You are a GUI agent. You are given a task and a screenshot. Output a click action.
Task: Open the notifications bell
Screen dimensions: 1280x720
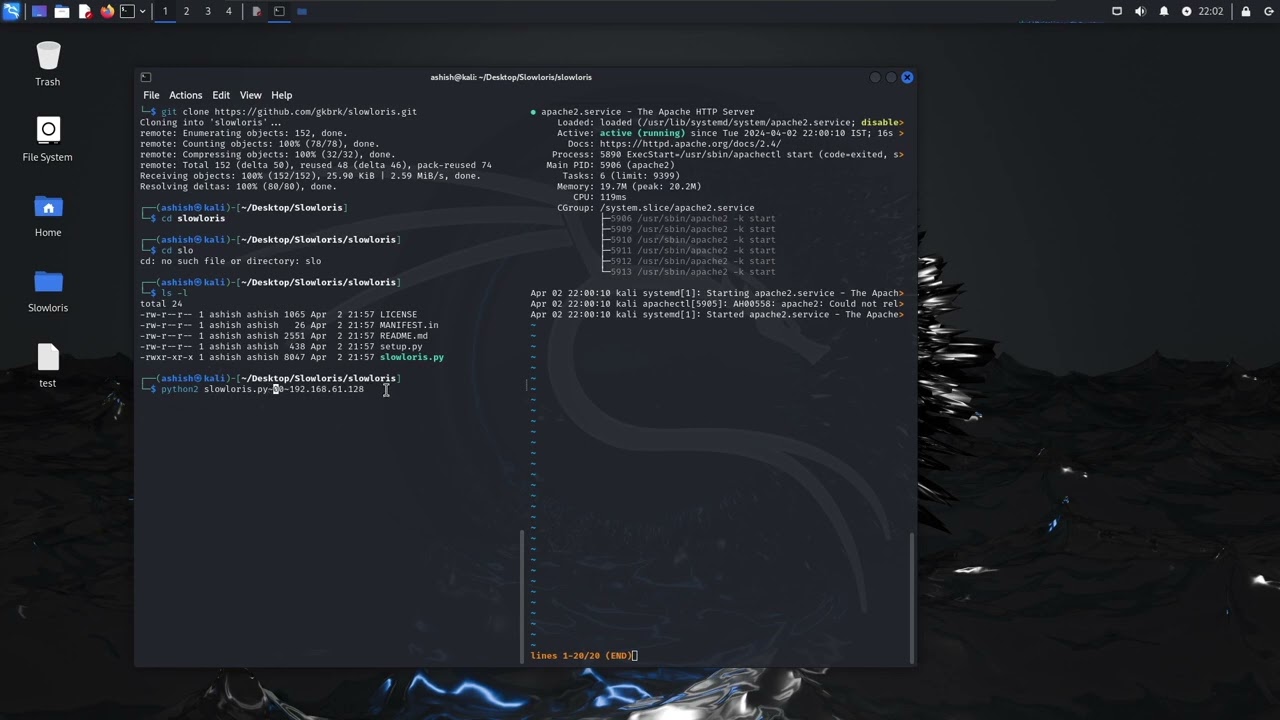[1163, 11]
